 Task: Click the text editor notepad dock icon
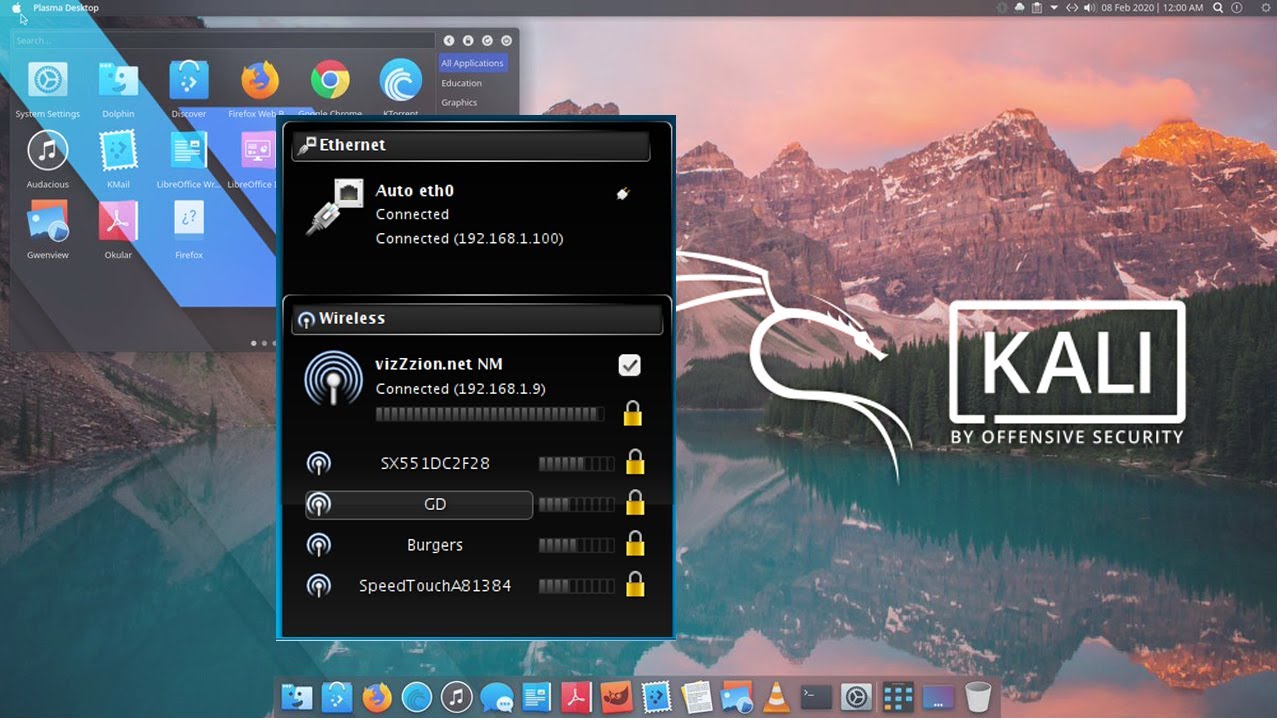pos(696,696)
